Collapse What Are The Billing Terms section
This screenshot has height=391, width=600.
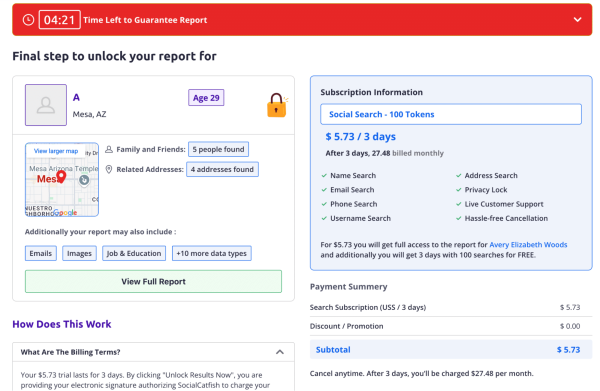click(x=280, y=352)
